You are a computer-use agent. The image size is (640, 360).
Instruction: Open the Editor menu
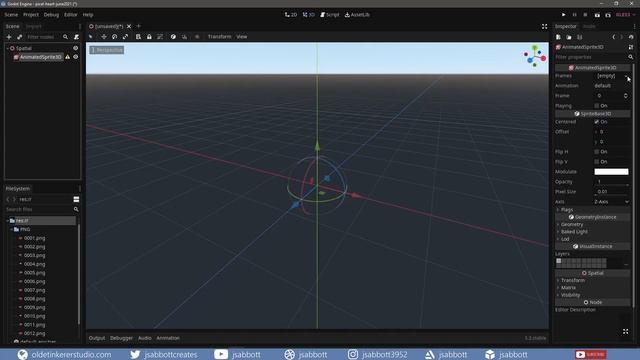[x=71, y=15]
